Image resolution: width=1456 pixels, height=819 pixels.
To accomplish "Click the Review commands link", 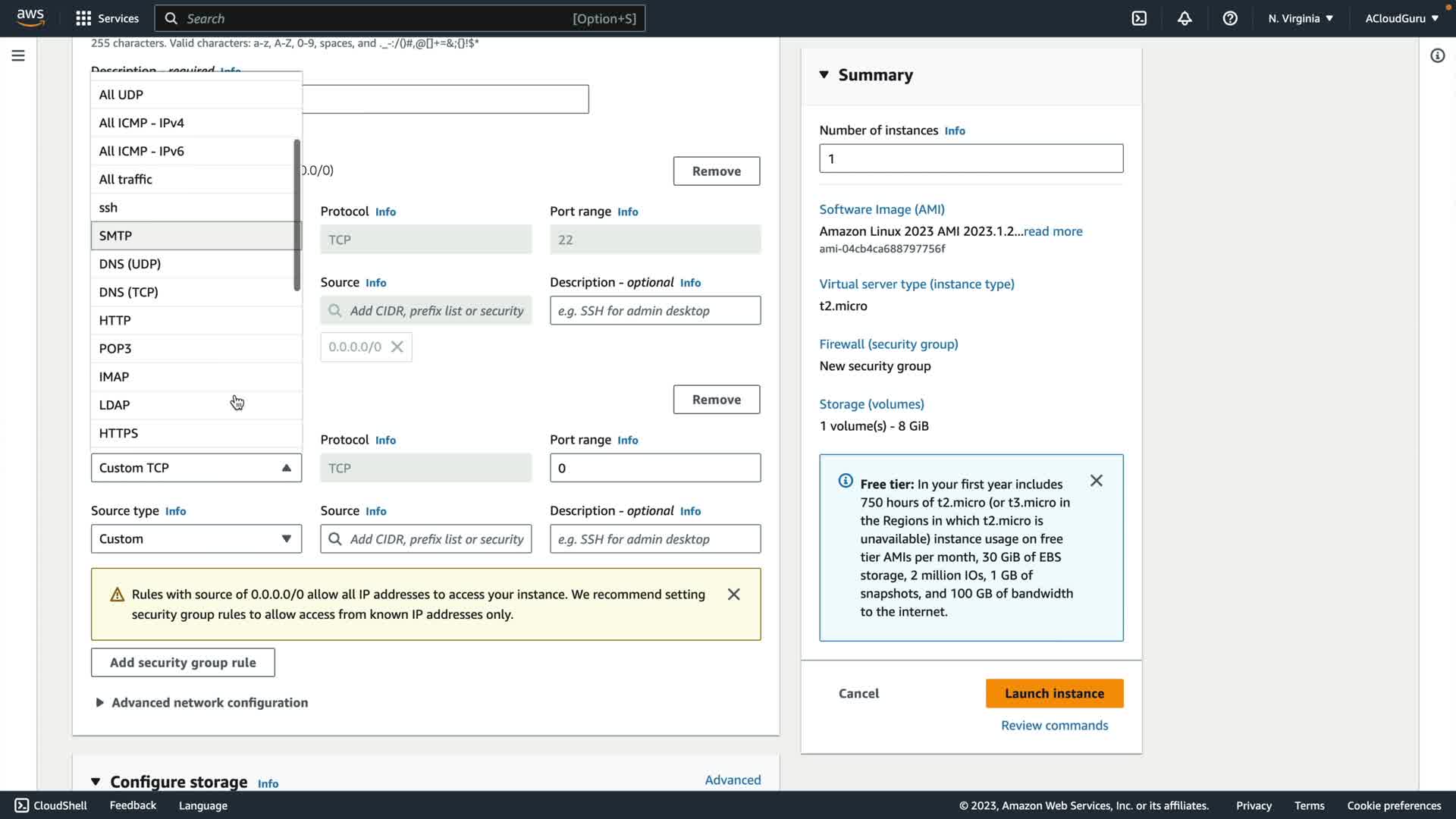I will 1054,726.
